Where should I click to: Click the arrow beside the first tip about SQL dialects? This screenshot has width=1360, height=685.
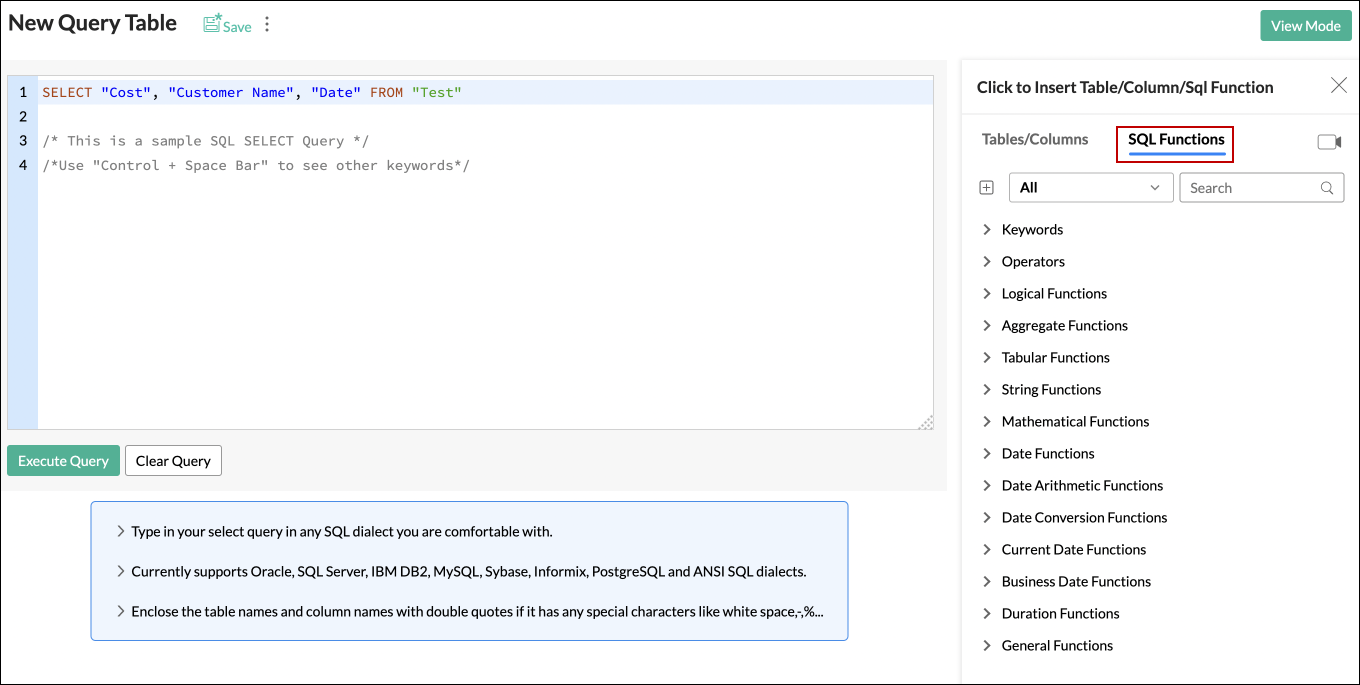[119, 532]
